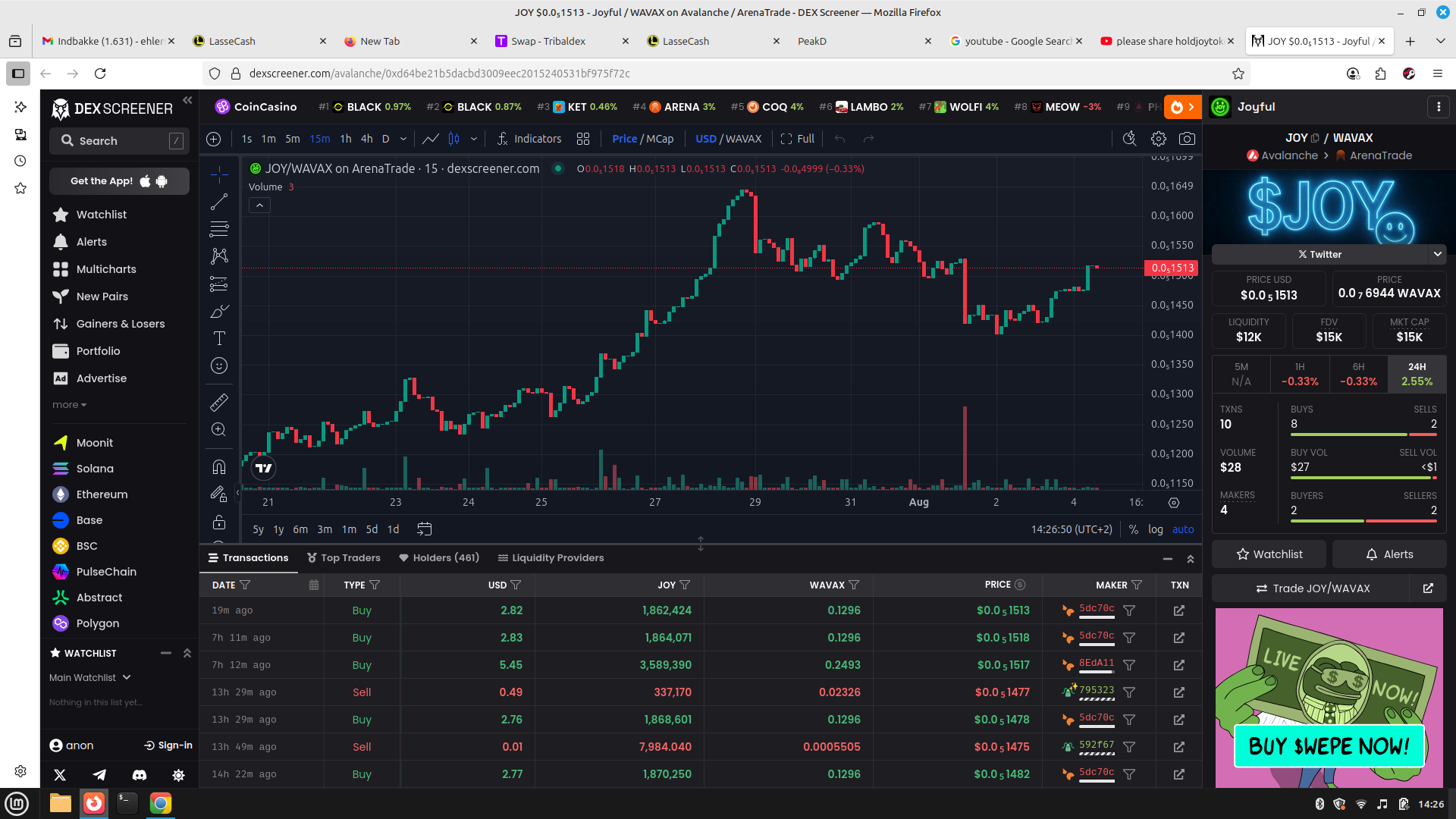Viewport: 1456px width, 819px height.
Task: Expand the Twitter links dropdown chevron
Action: [1437, 254]
